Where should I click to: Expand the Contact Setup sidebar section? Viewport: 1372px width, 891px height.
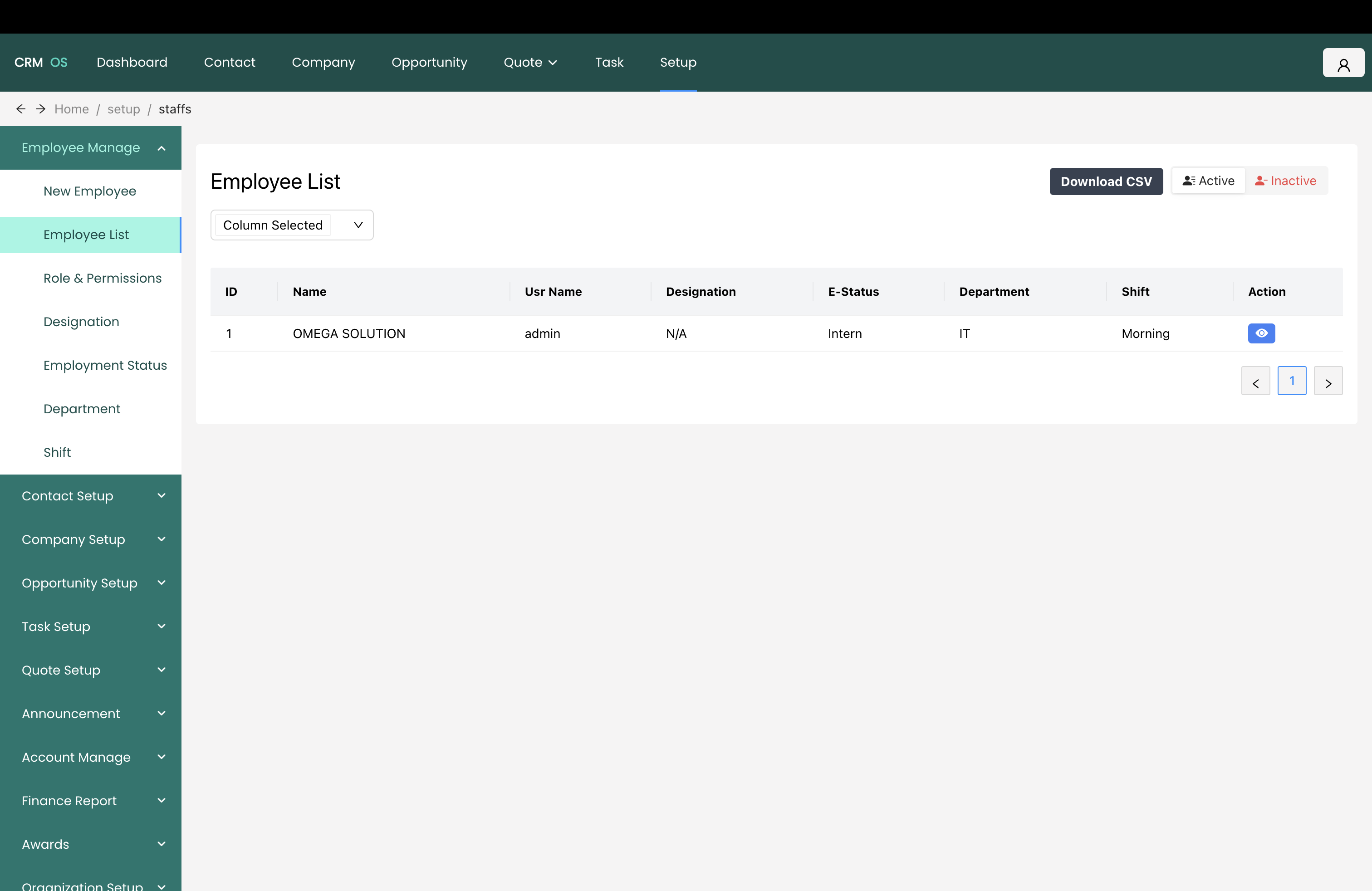[90, 496]
